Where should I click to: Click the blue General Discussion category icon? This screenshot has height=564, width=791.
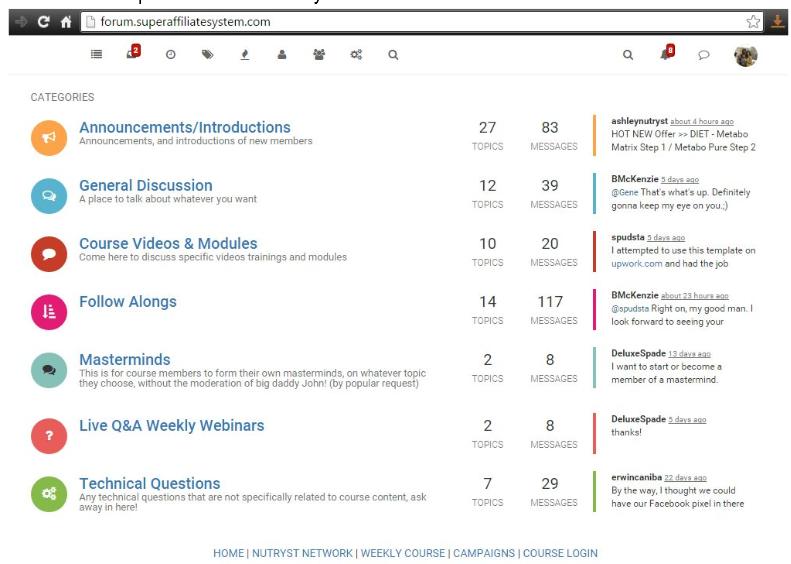49,196
